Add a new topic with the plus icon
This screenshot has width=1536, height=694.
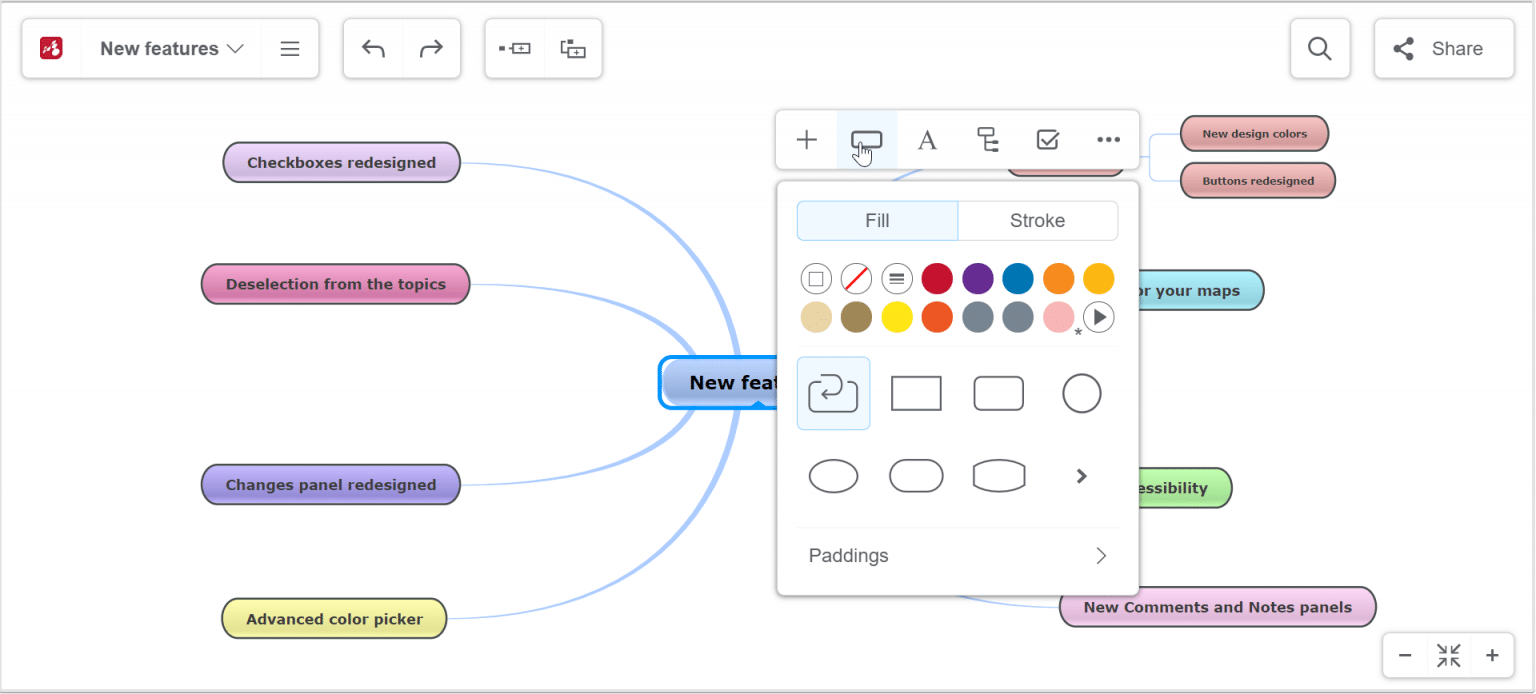(806, 140)
